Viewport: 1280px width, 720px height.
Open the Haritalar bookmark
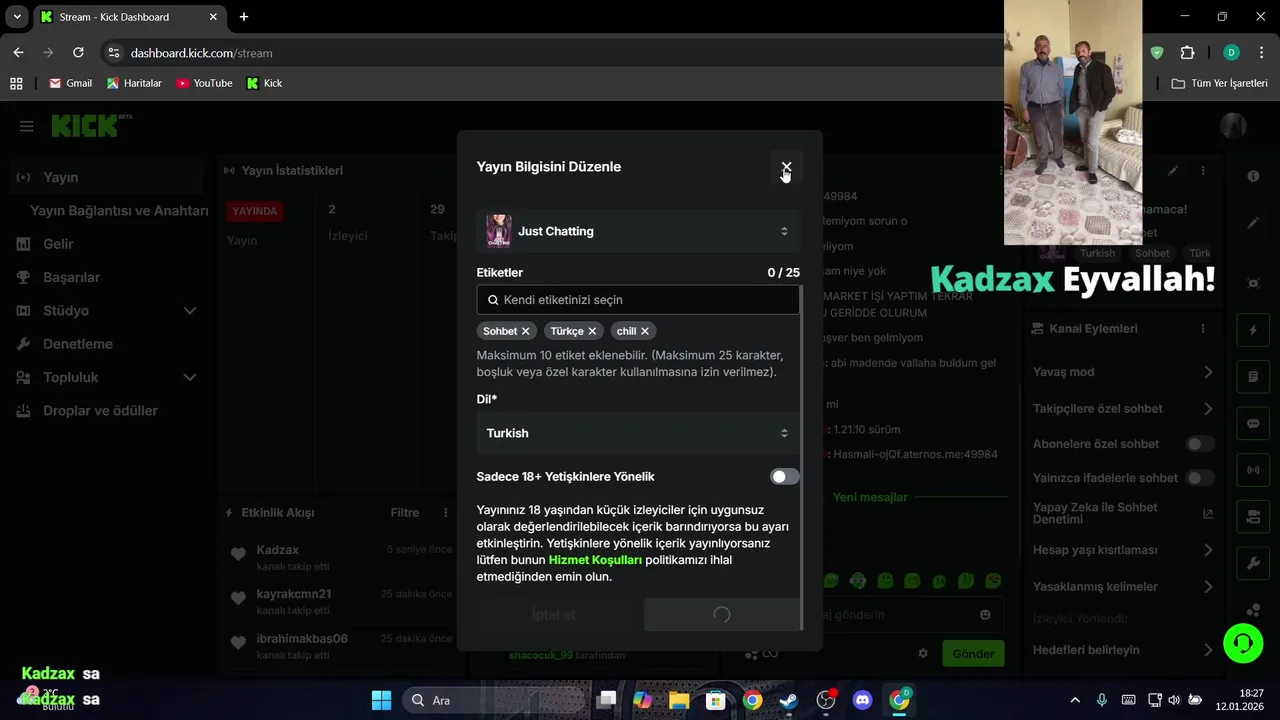(x=134, y=83)
